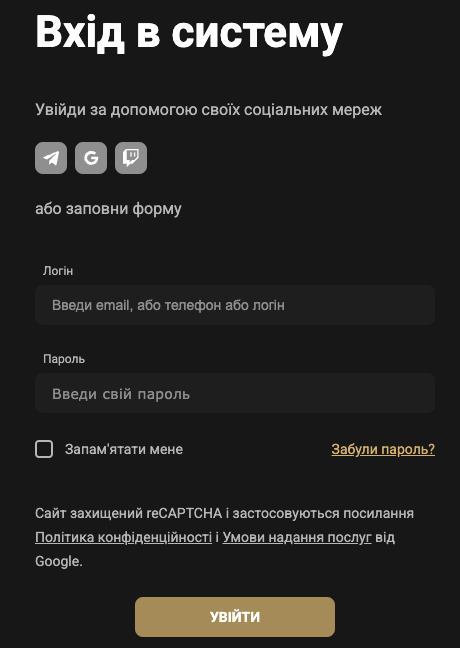
Task: Click the social networks sign-in prompt text
Action: pos(209,110)
